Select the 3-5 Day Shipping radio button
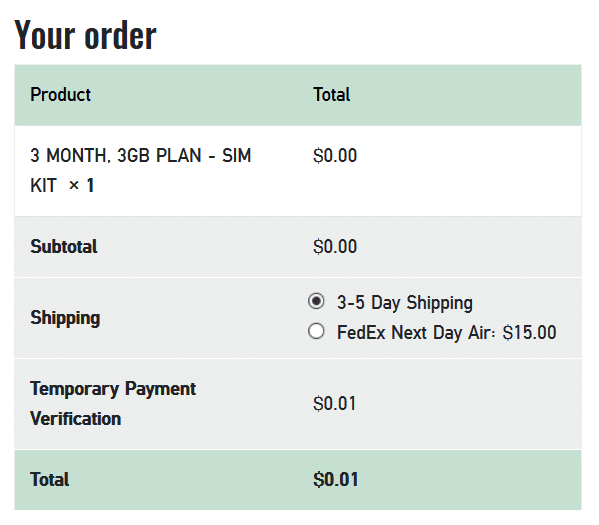 pyautogui.click(x=316, y=301)
